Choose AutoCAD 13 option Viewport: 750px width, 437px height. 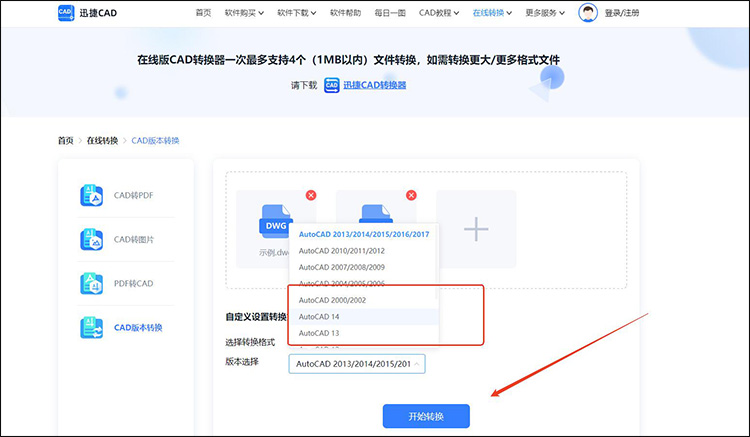click(x=364, y=333)
